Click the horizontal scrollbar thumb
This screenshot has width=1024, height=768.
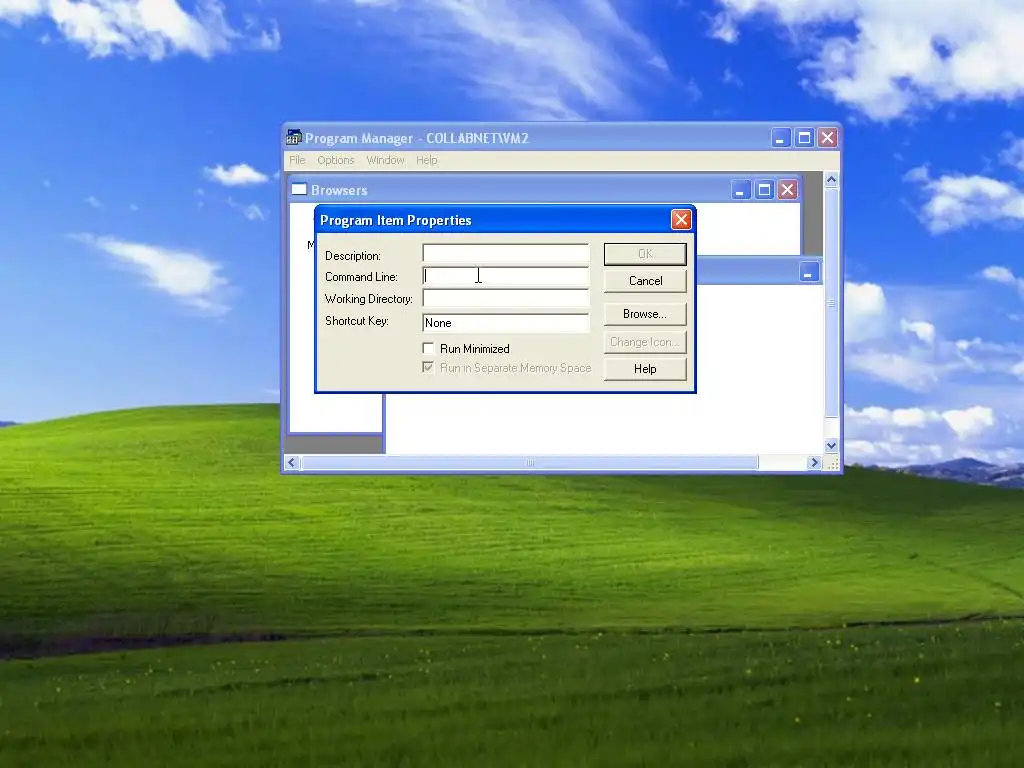(530, 462)
